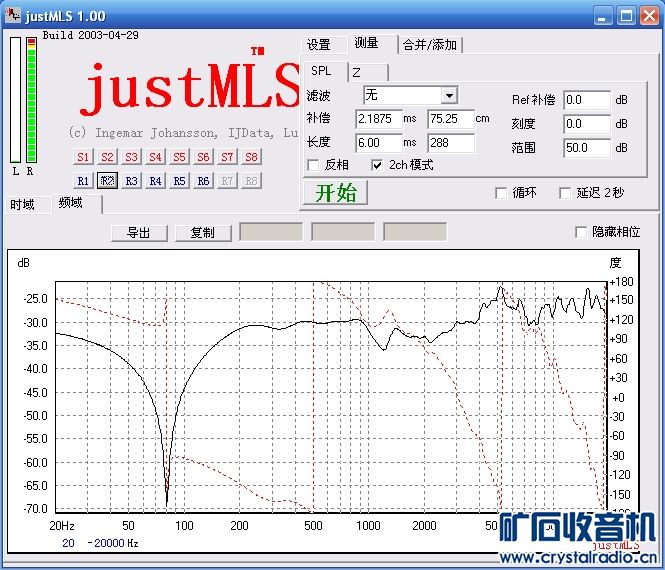The width and height of the screenshot is (665, 570).
Task: Select memory slot S1
Action: (83, 157)
